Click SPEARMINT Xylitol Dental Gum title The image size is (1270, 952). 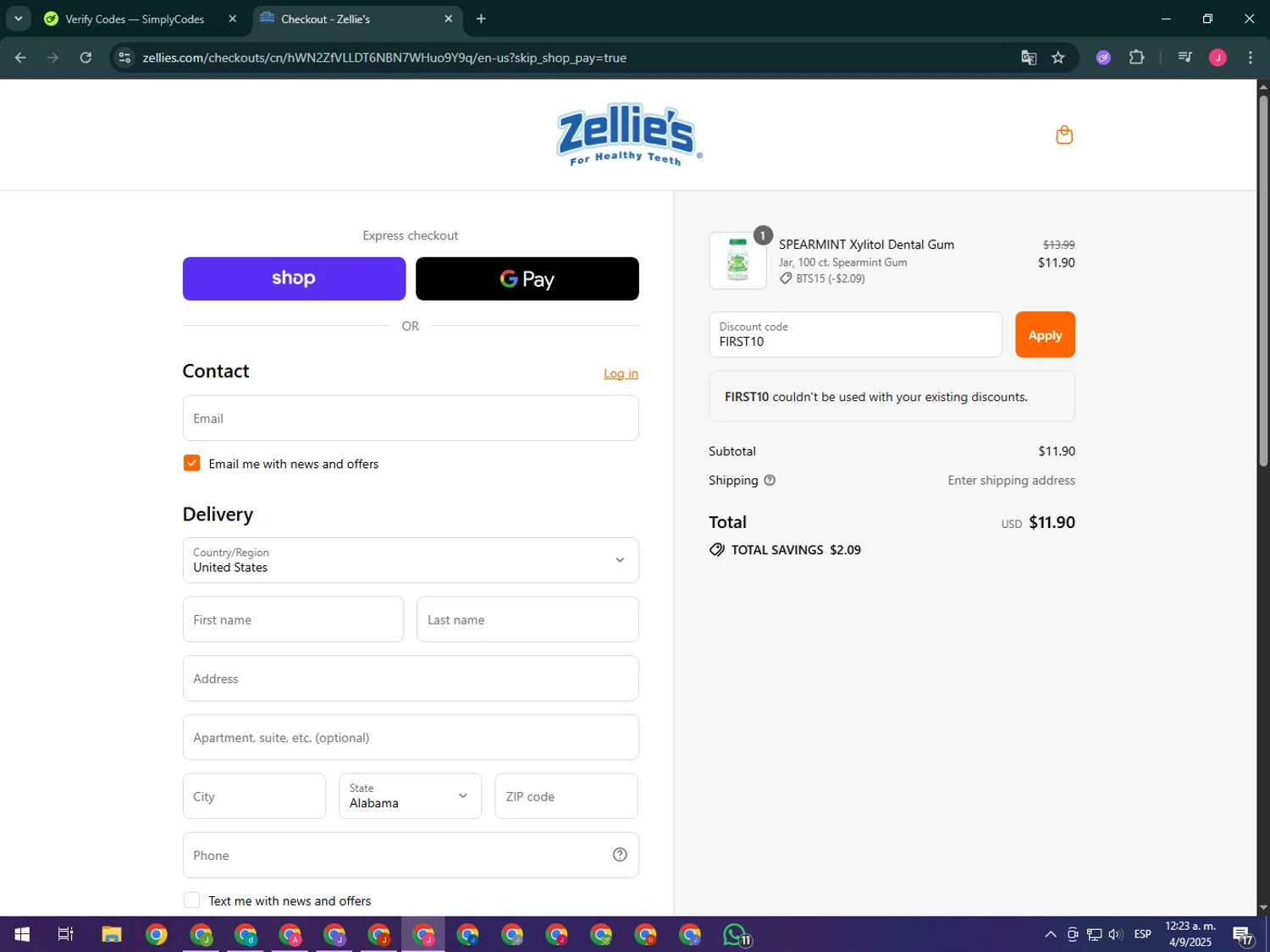866,245
